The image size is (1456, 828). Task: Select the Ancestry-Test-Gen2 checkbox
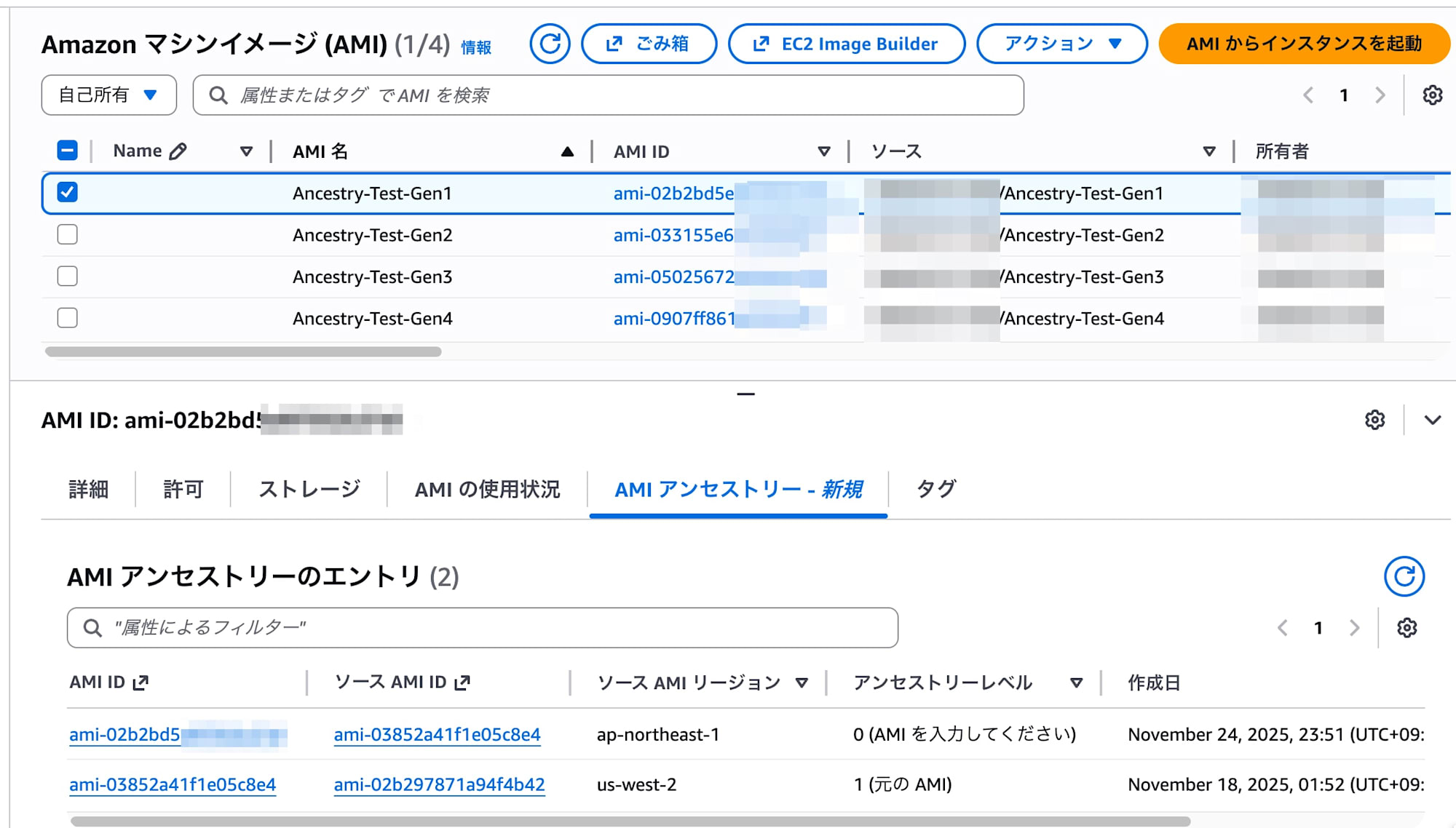(66, 234)
